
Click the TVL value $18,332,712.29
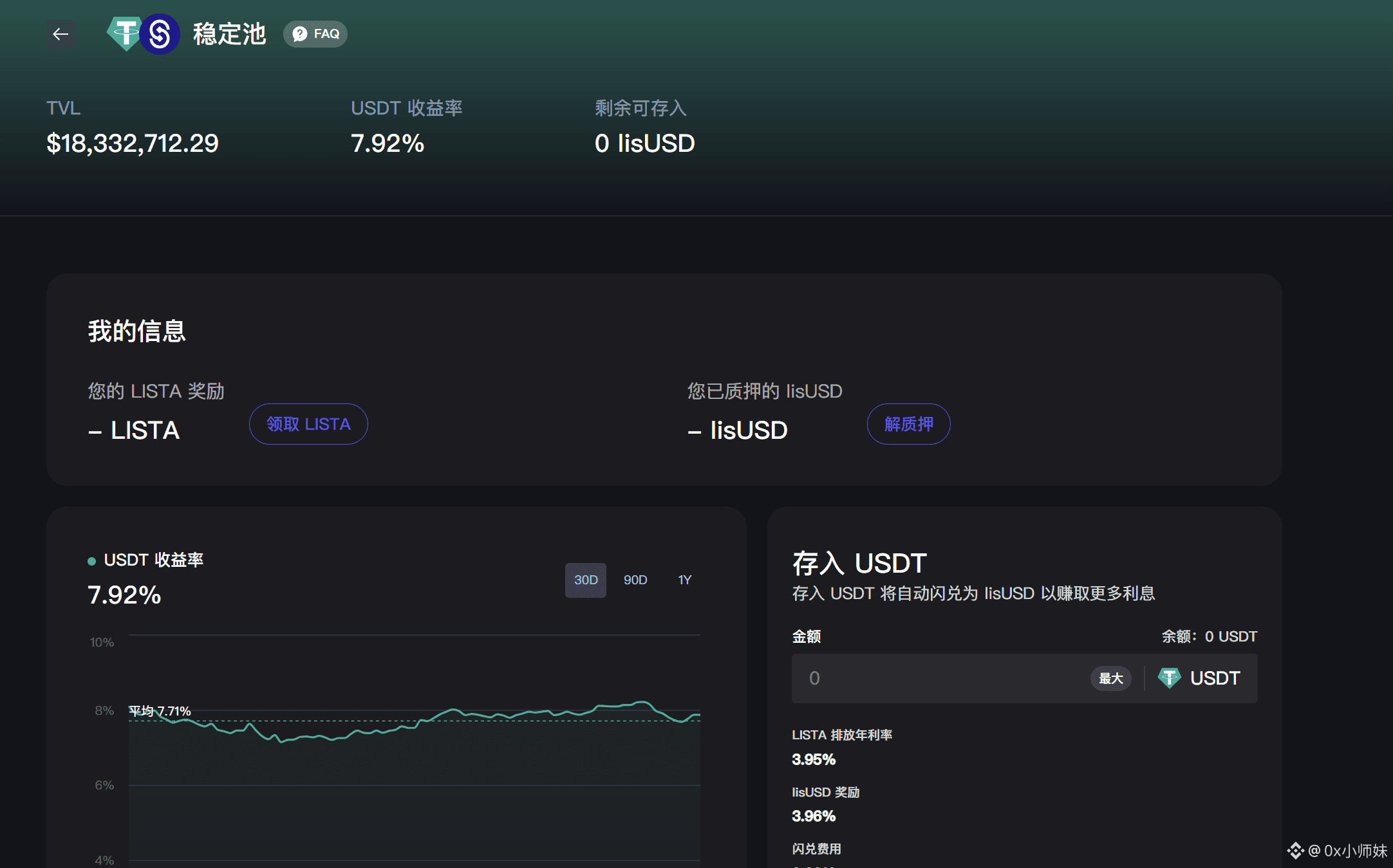click(x=133, y=143)
